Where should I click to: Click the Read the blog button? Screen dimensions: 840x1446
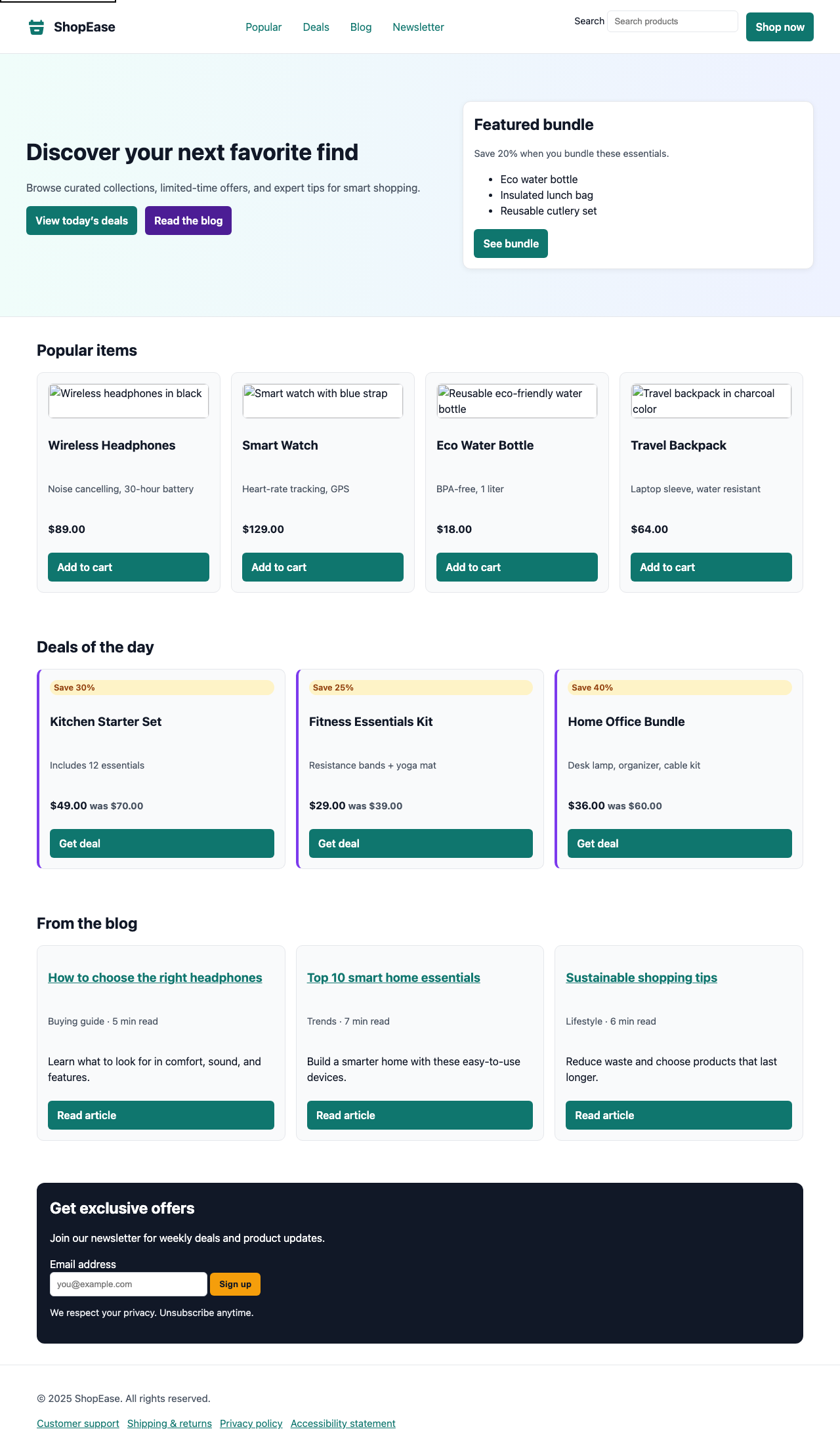tap(188, 221)
